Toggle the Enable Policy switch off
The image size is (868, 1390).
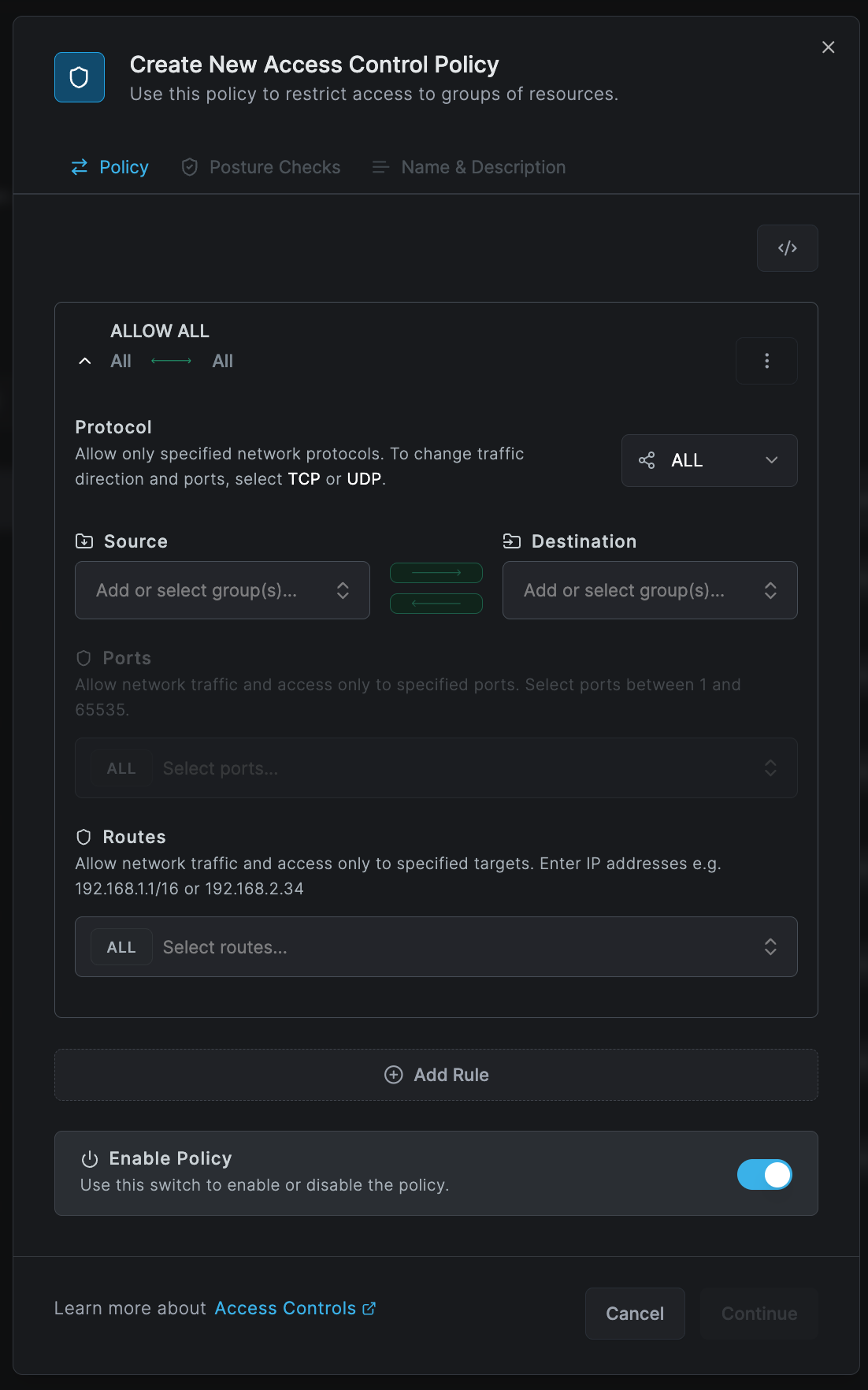point(764,1175)
